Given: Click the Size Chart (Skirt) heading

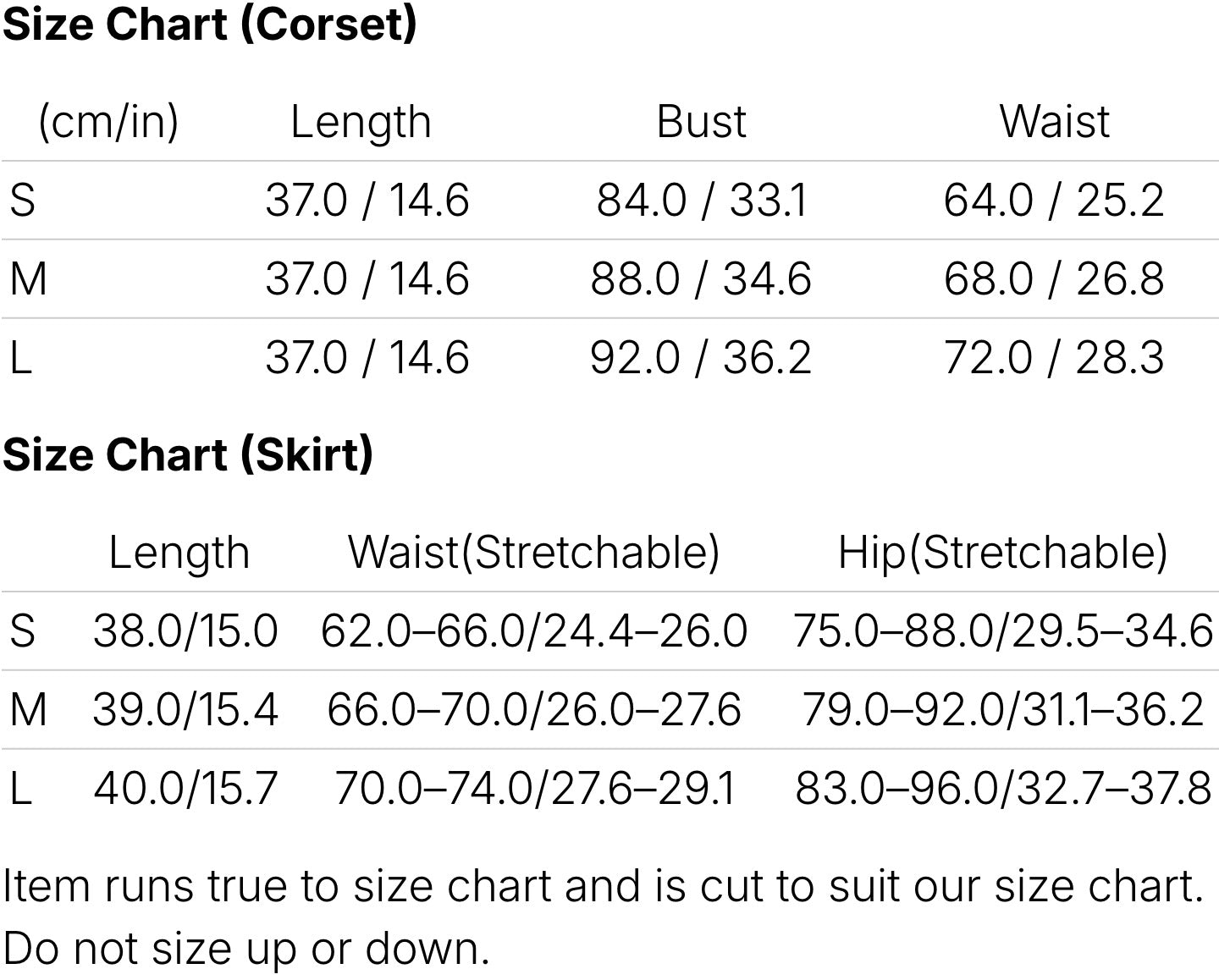Looking at the screenshot, I should [187, 454].
